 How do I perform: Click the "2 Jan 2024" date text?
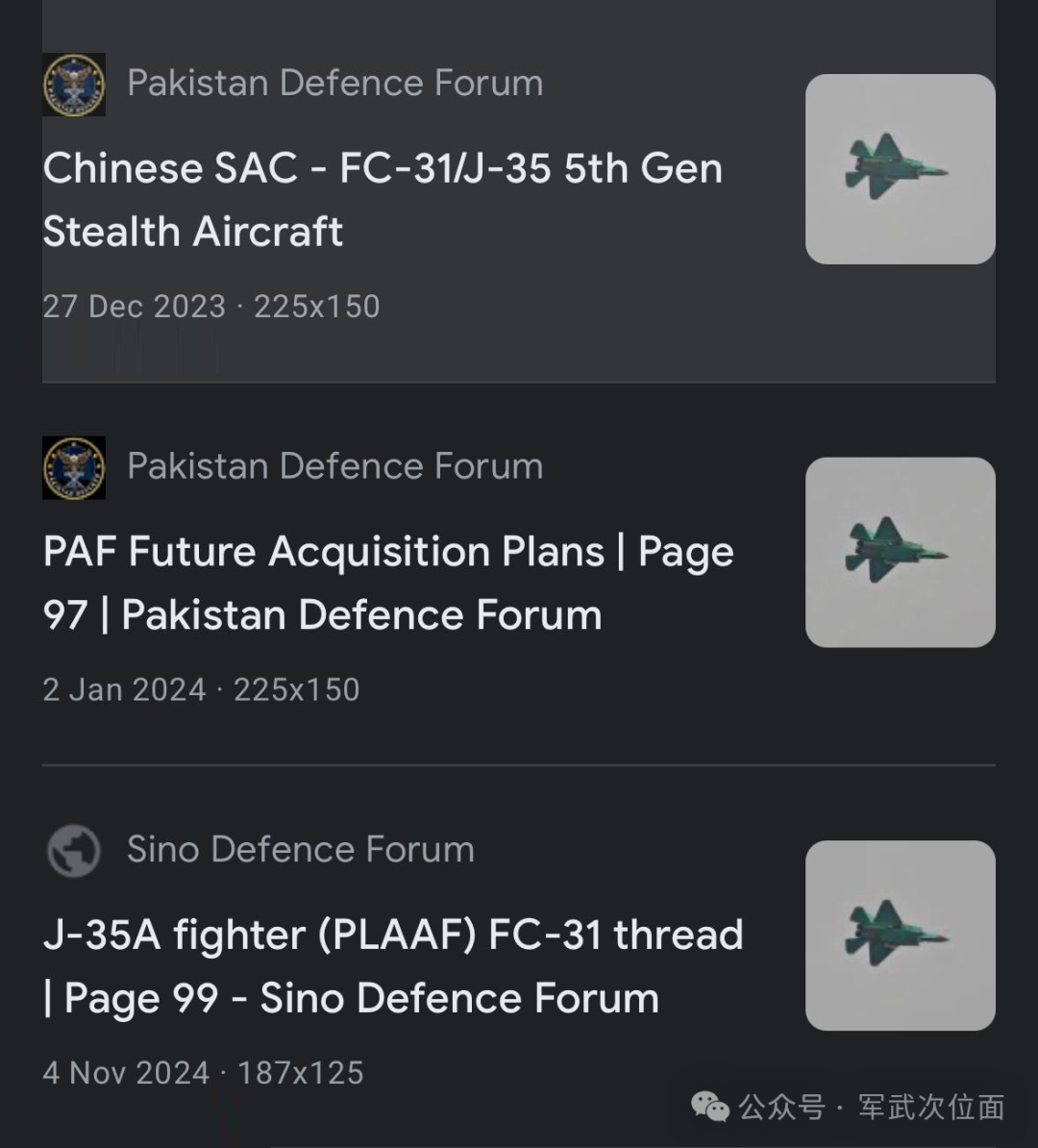click(x=124, y=689)
